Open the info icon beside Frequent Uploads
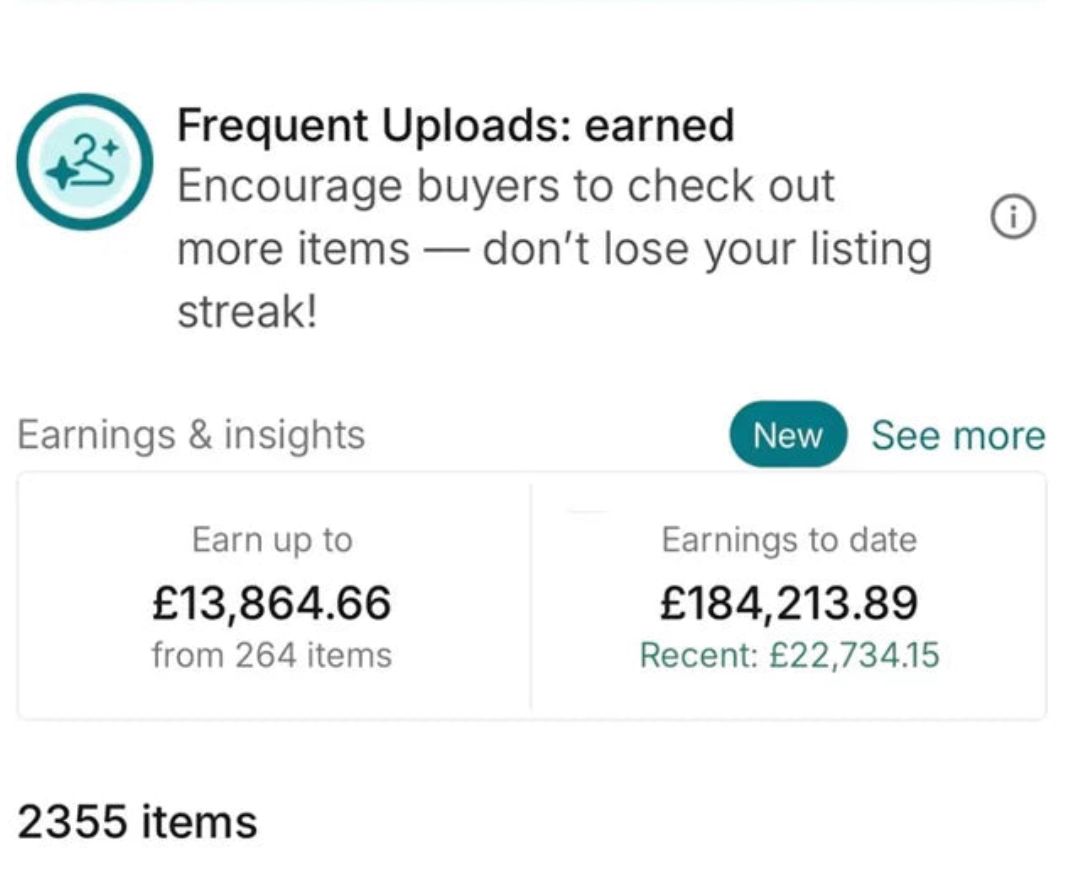Viewport: 1073px width, 887px height. (x=1013, y=218)
